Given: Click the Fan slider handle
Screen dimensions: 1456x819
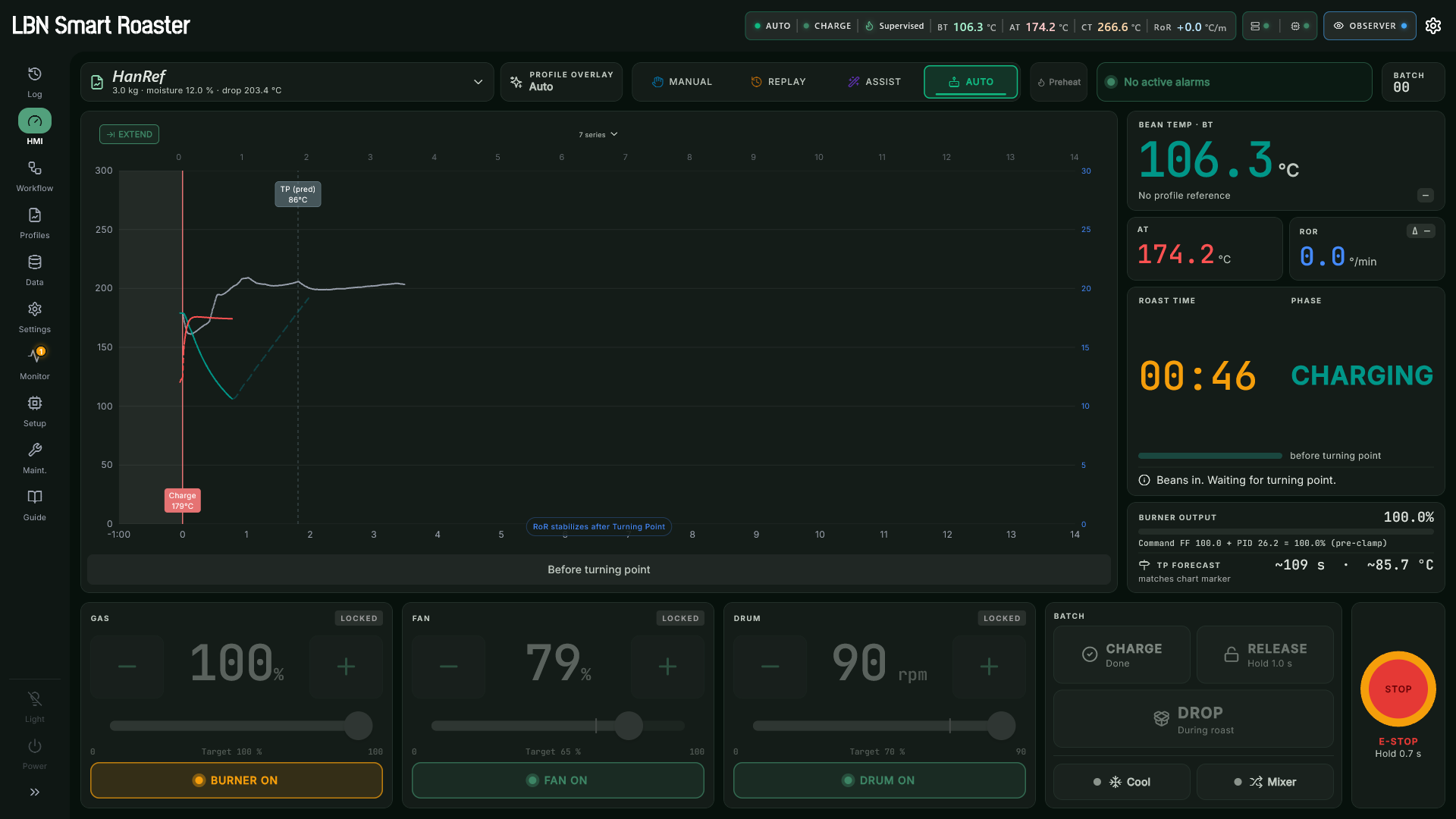Looking at the screenshot, I should pyautogui.click(x=629, y=726).
